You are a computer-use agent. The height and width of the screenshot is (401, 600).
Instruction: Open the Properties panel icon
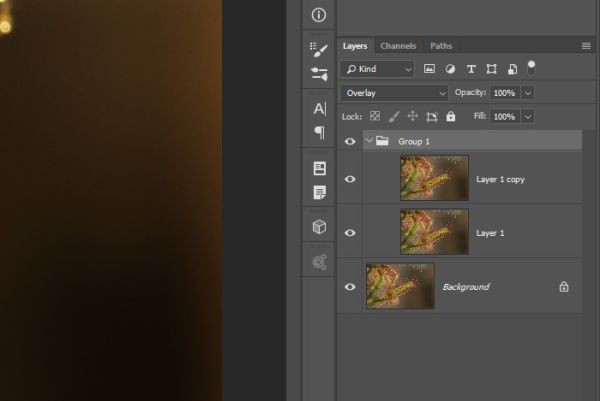320,168
